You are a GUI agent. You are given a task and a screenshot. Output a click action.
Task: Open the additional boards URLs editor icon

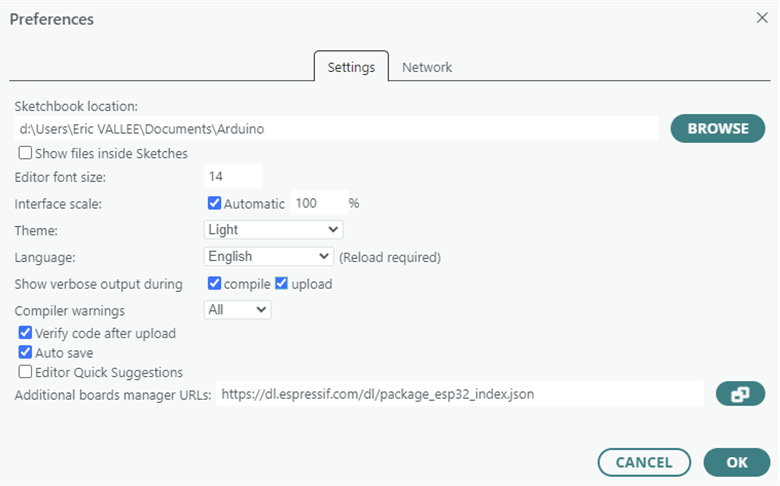(x=740, y=394)
